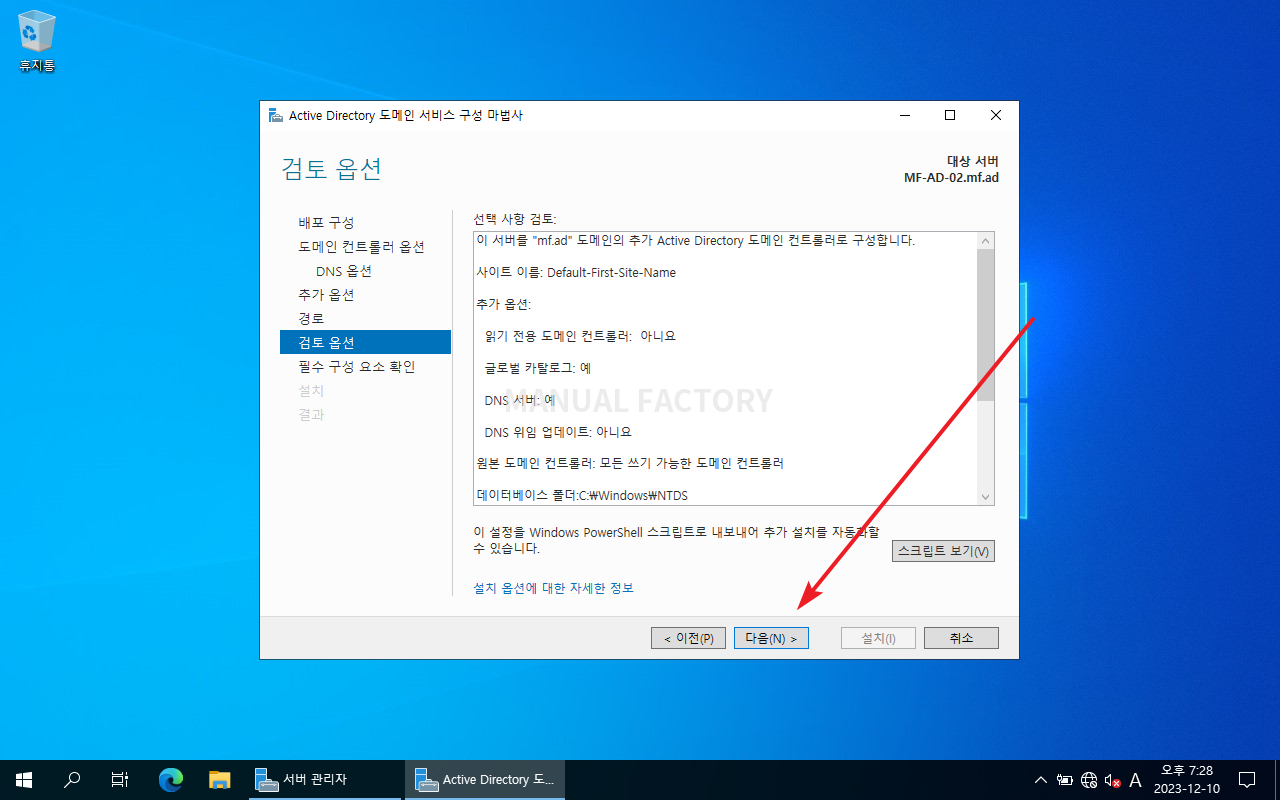
Task: Go to the 배포 구성 wizard step
Action: [326, 222]
